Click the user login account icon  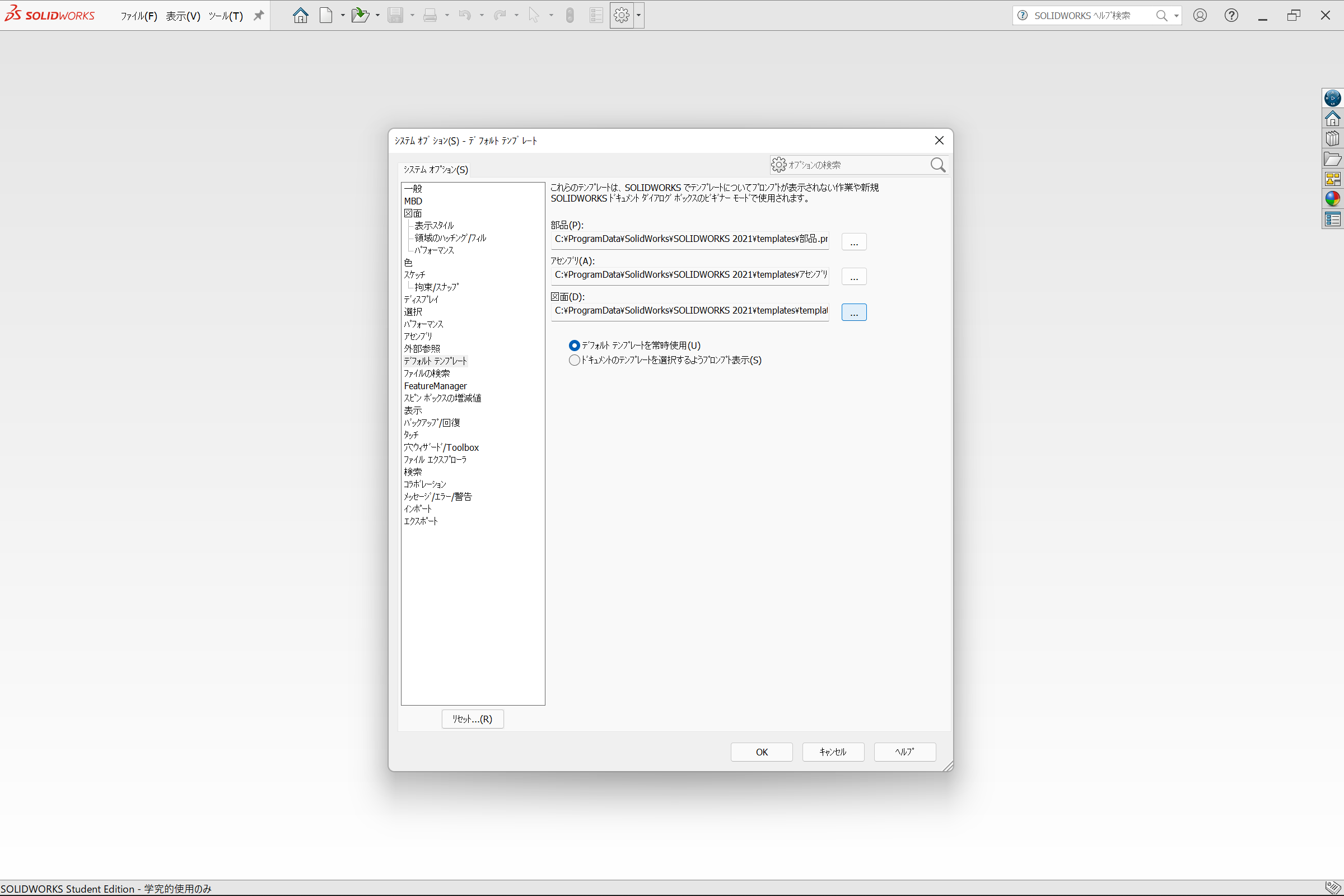pos(1200,16)
